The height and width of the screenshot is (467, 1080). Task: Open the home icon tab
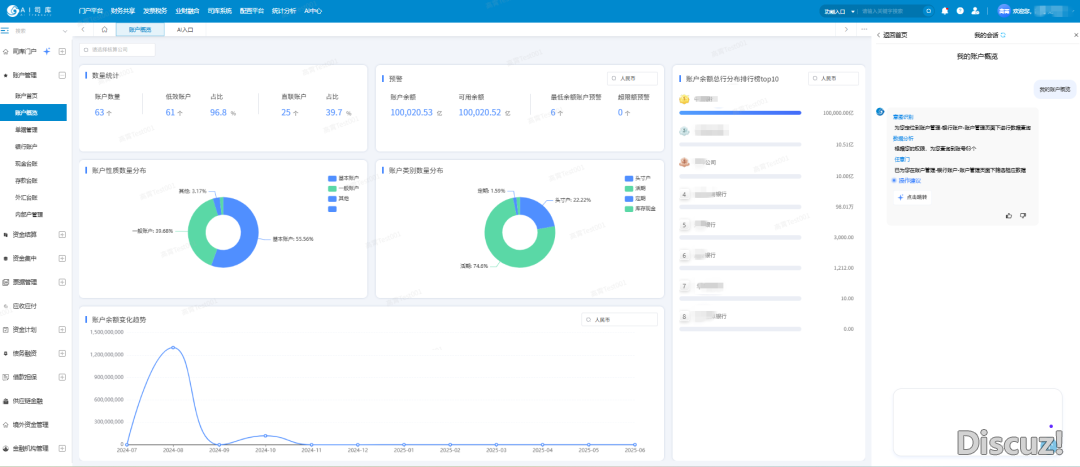point(104,30)
